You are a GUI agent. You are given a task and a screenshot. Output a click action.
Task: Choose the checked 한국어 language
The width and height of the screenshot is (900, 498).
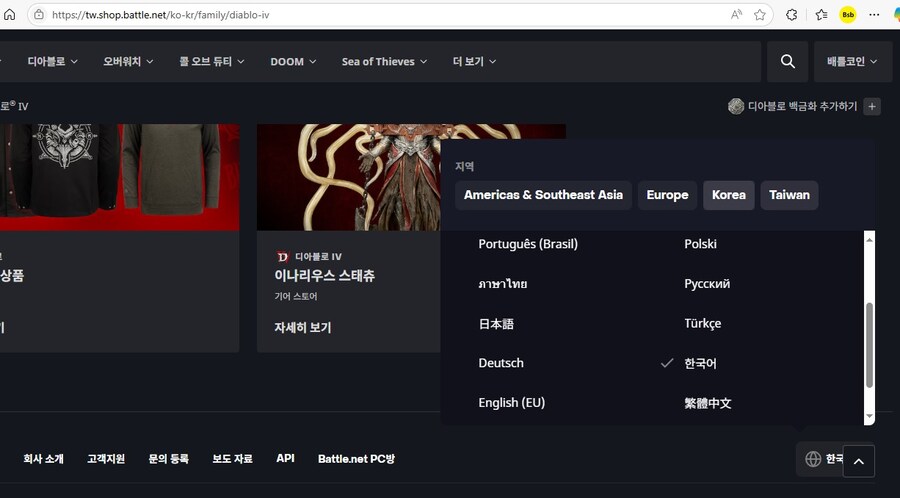(700, 363)
